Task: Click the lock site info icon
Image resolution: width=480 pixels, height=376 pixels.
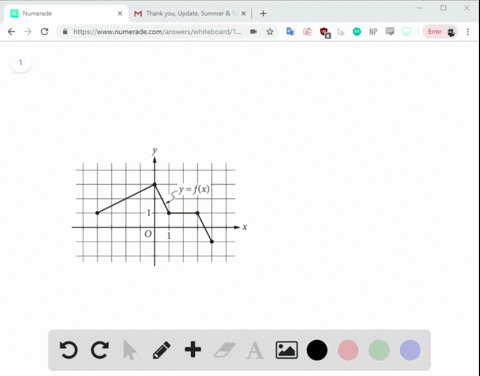Action: [x=65, y=32]
